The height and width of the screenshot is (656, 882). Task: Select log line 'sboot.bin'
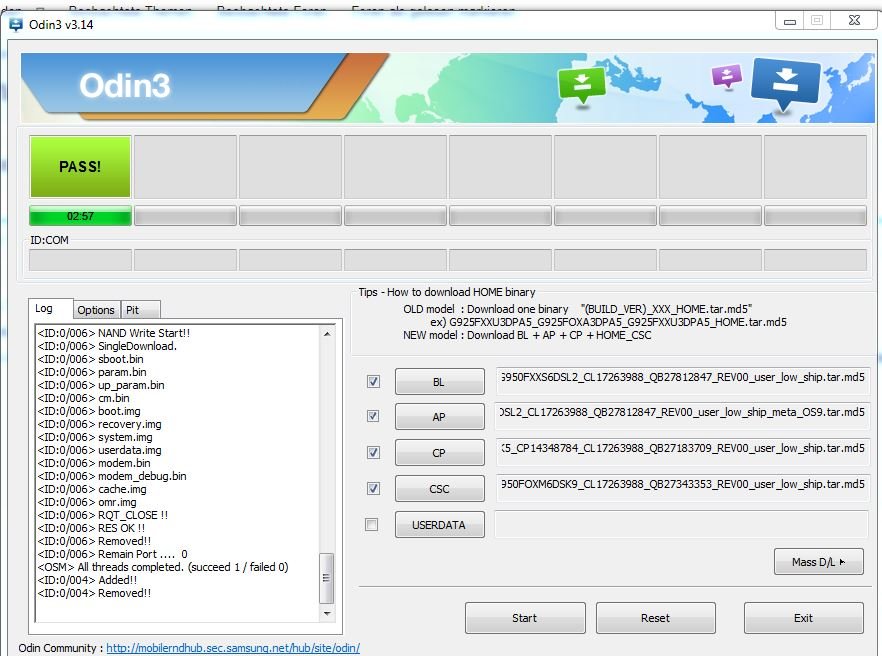(x=91, y=359)
